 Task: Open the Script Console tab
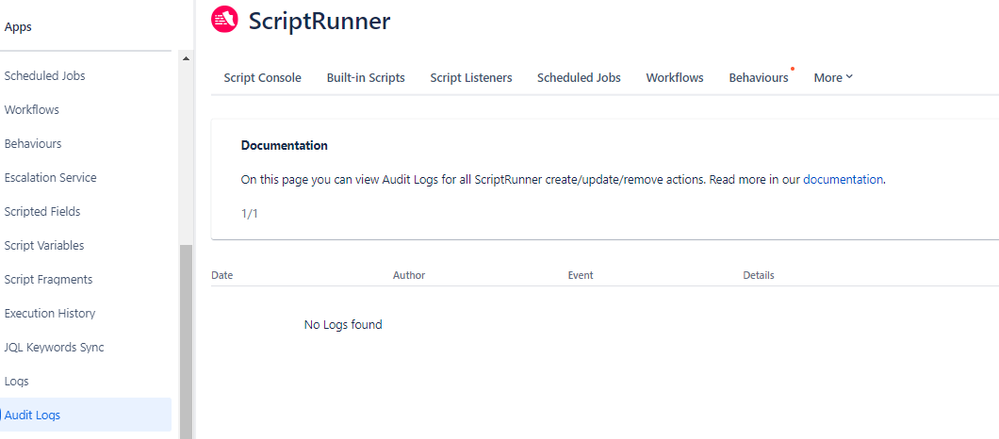(x=262, y=78)
